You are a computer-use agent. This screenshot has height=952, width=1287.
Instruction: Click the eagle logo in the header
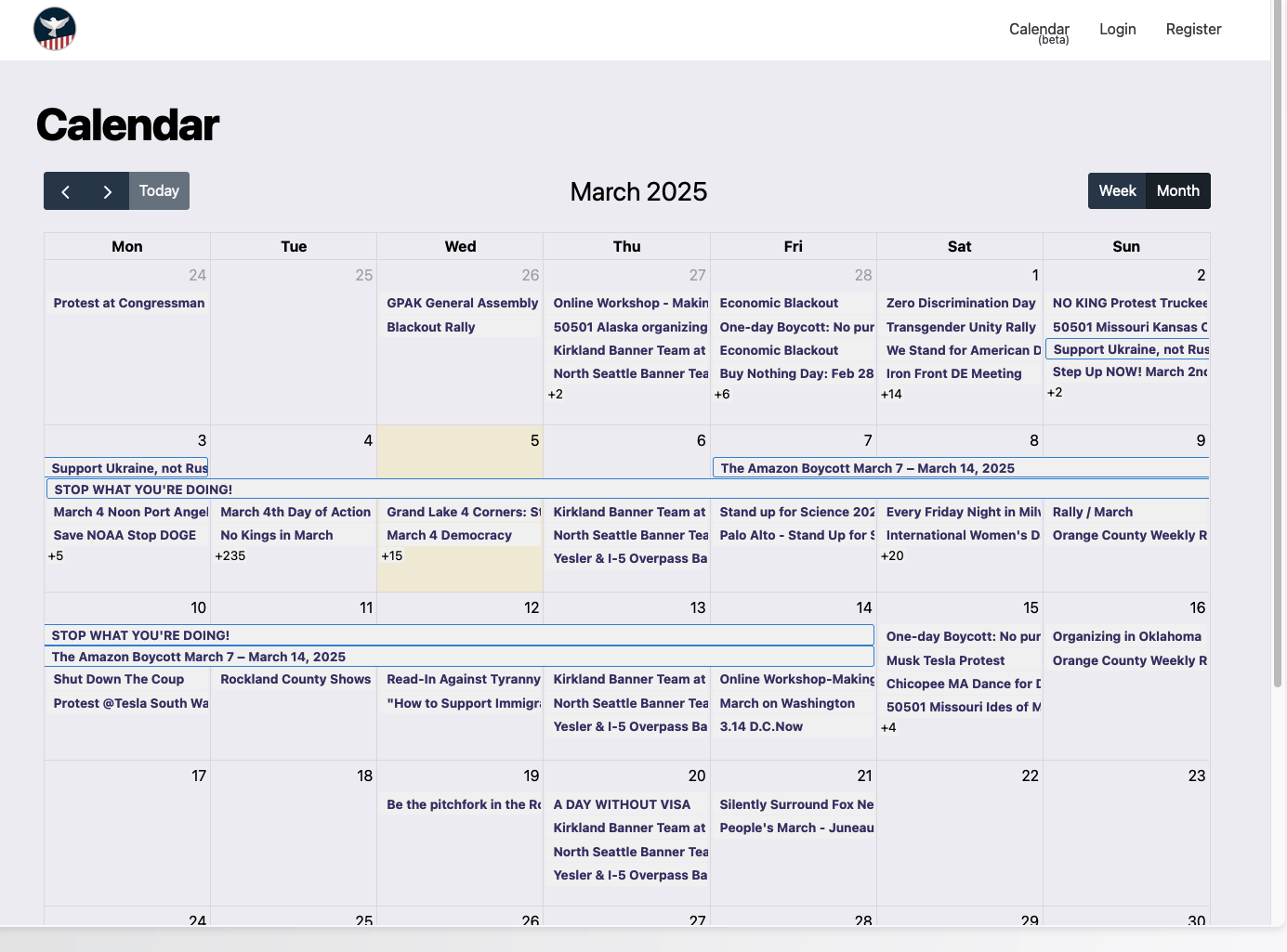(x=55, y=29)
